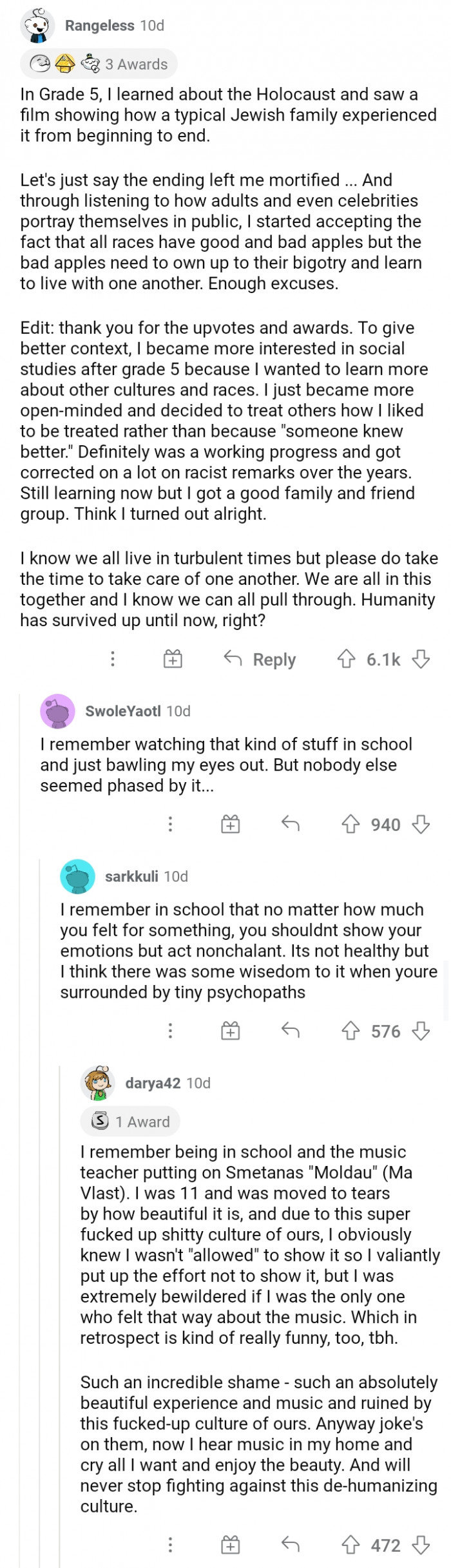
Task: Upvote Rangeless's comment with 6.1k points
Action: (x=347, y=659)
